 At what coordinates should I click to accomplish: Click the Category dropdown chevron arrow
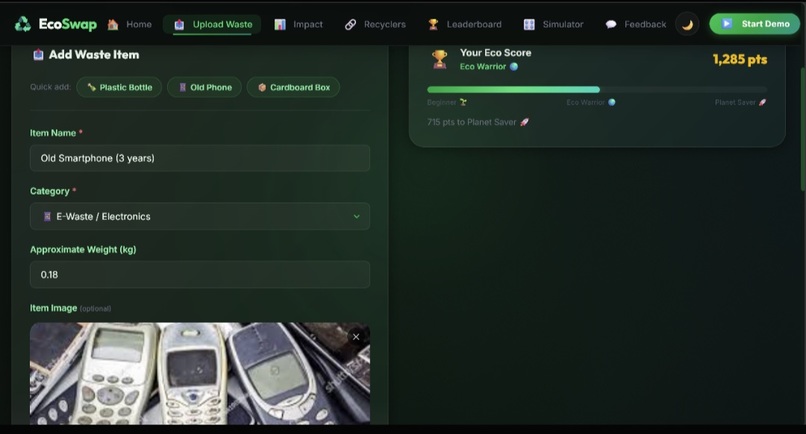coord(357,216)
